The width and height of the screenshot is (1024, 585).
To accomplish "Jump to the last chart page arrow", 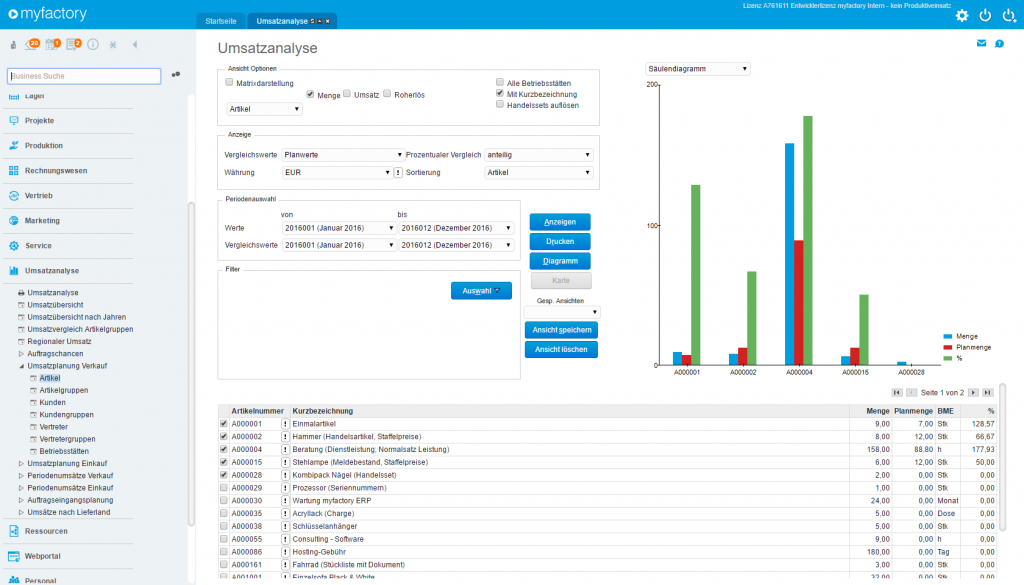I will pyautogui.click(x=986, y=392).
